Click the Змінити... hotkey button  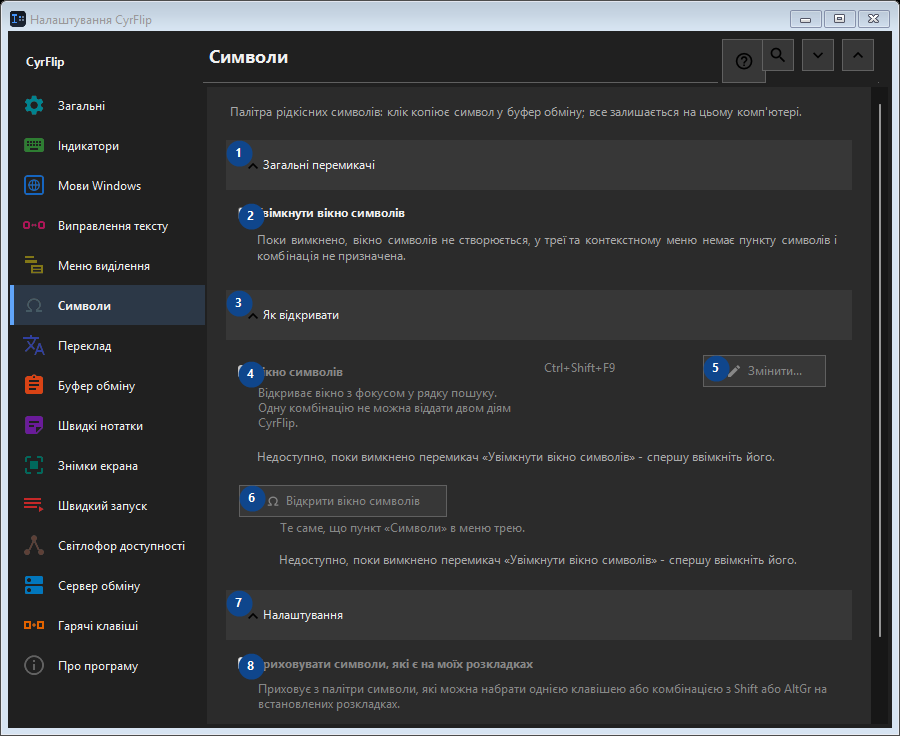(x=765, y=371)
